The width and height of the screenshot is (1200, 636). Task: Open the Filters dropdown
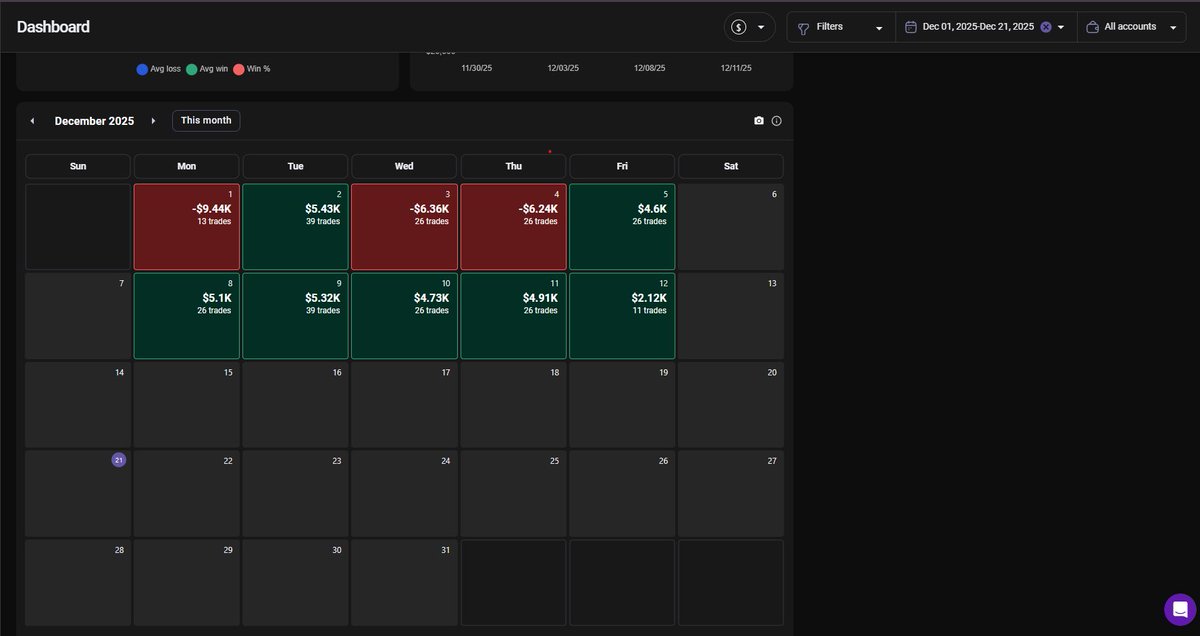tap(841, 27)
